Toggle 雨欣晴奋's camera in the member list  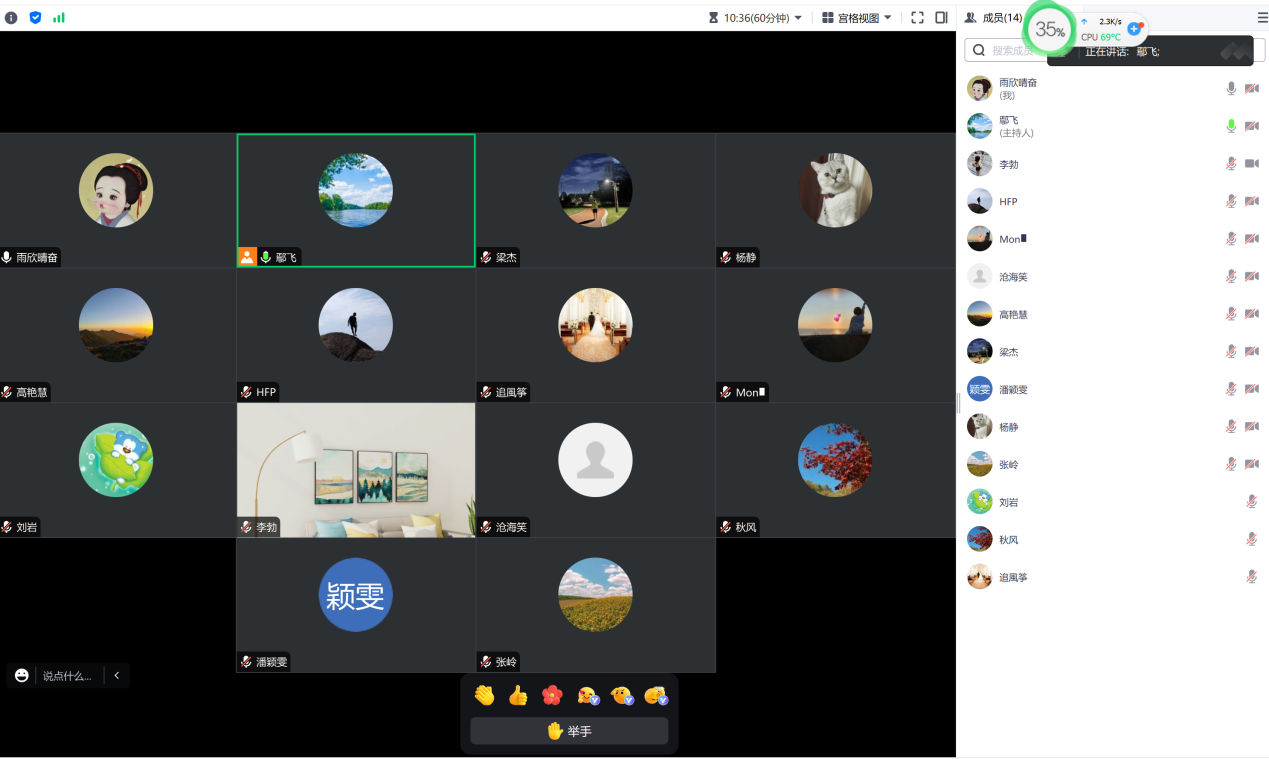pyautogui.click(x=1251, y=88)
